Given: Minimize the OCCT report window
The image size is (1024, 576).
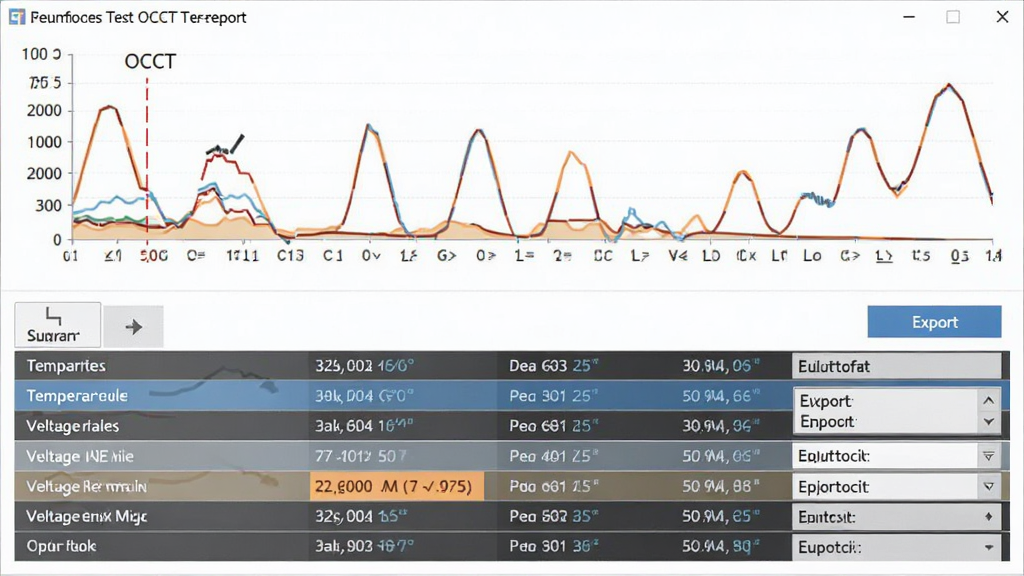Looking at the screenshot, I should click(x=909, y=17).
